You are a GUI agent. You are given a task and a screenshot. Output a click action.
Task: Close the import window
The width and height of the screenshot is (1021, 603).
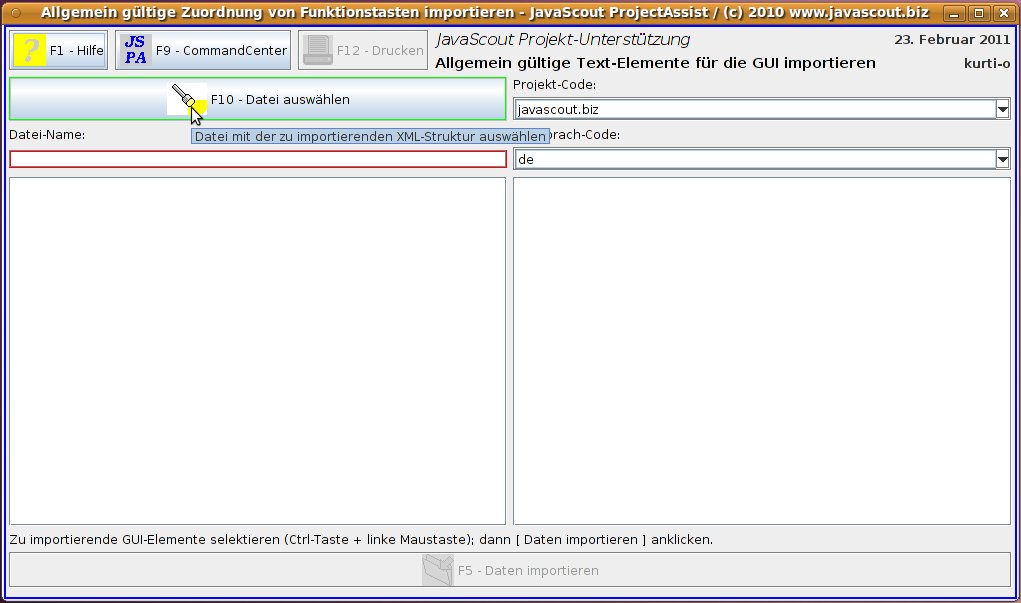tap(1001, 13)
